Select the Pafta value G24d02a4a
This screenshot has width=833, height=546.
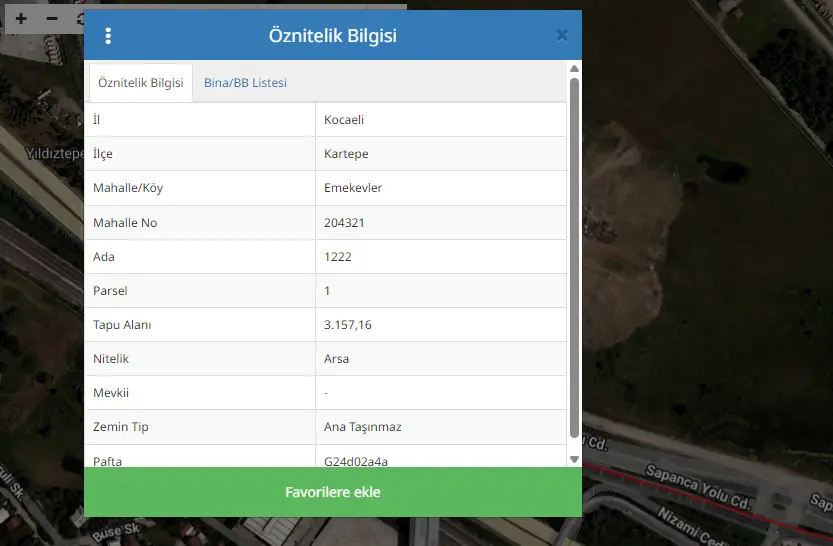pyautogui.click(x=356, y=461)
